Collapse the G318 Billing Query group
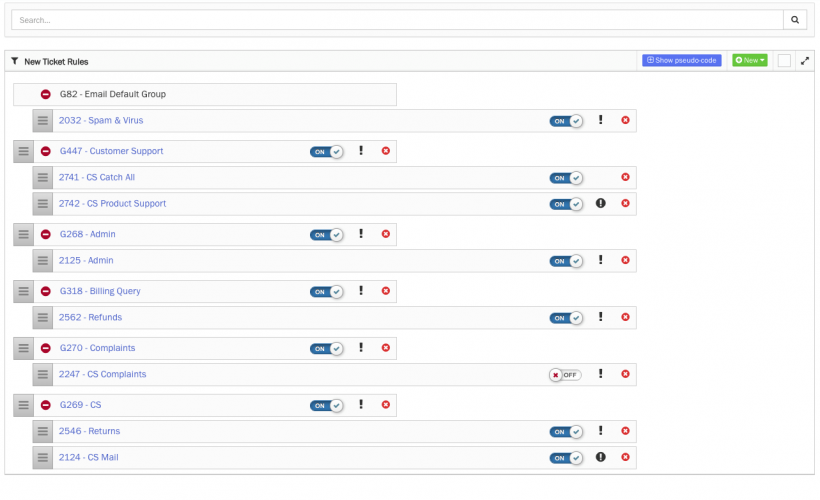The height and width of the screenshot is (500, 820). click(45, 291)
